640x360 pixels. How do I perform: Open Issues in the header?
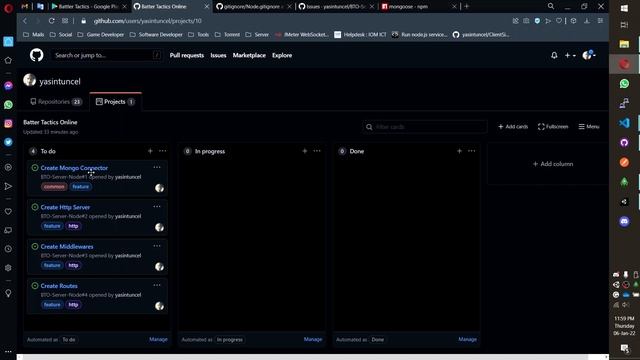[x=218, y=55]
